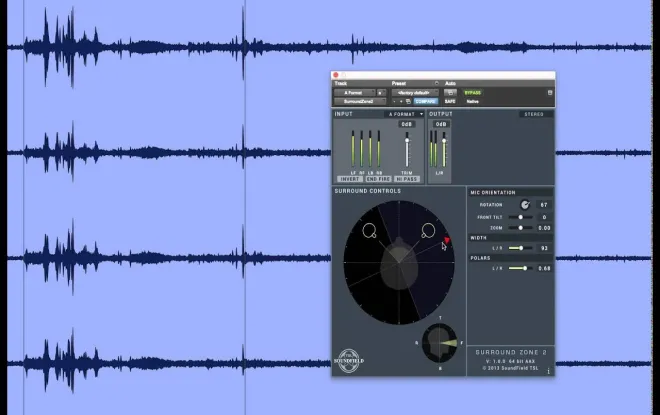Click the TRIM input fader handle
This screenshot has height=415, width=660.
407,141
